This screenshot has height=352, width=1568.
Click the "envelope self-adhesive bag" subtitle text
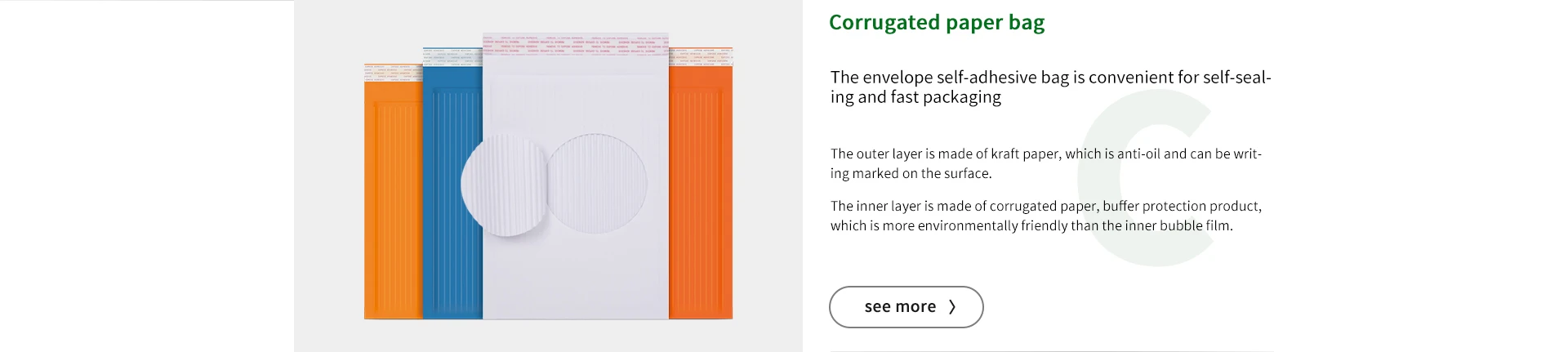click(x=1050, y=87)
